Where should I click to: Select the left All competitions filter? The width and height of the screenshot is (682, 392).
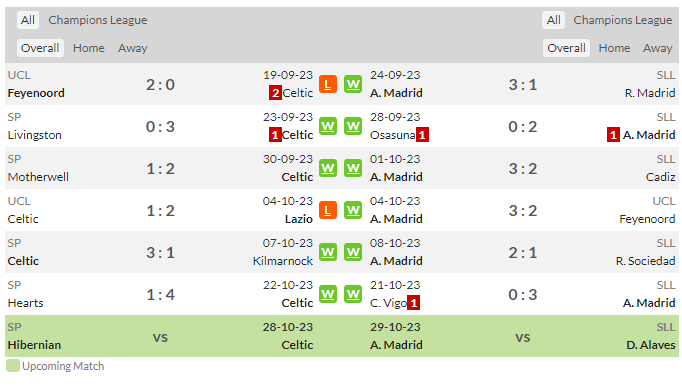[28, 20]
